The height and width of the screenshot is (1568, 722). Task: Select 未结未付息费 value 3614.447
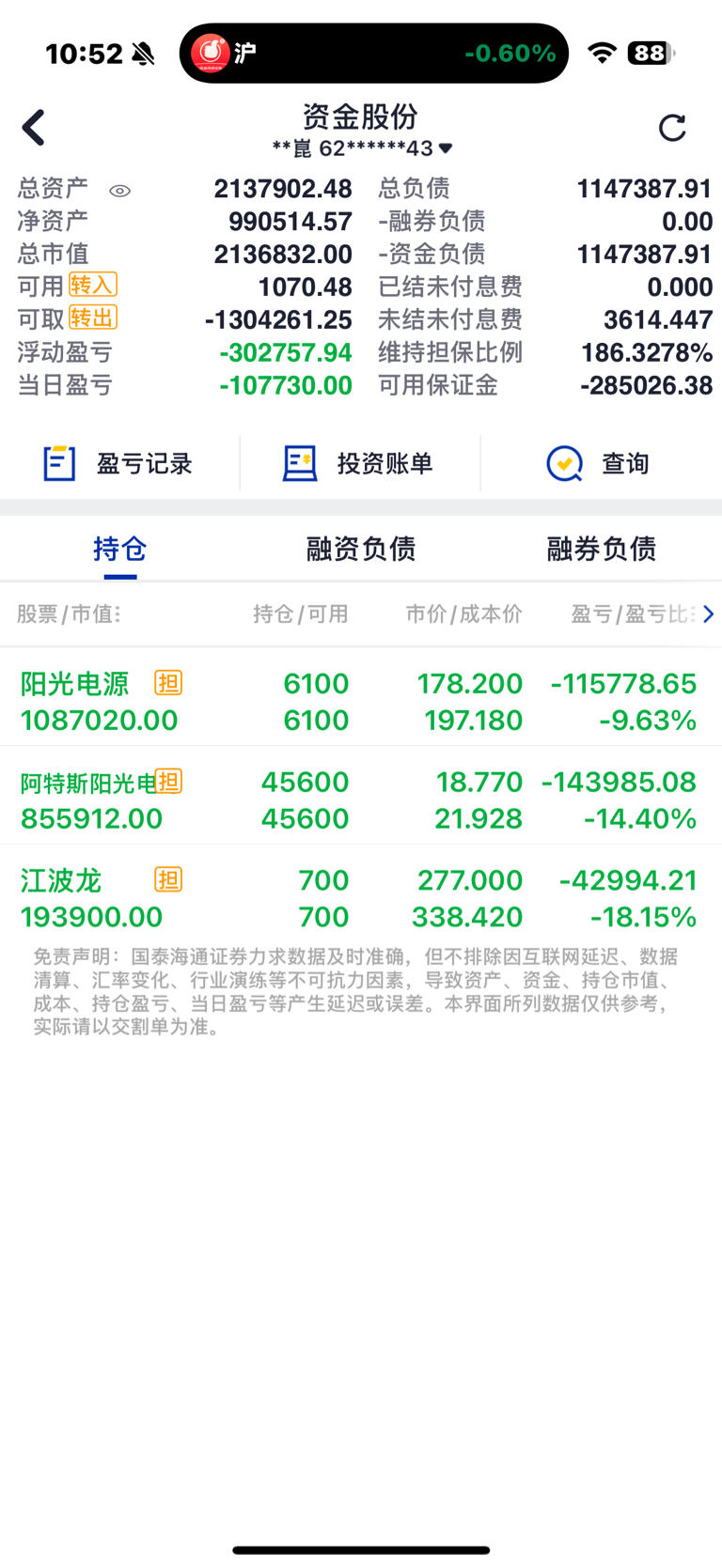[658, 319]
